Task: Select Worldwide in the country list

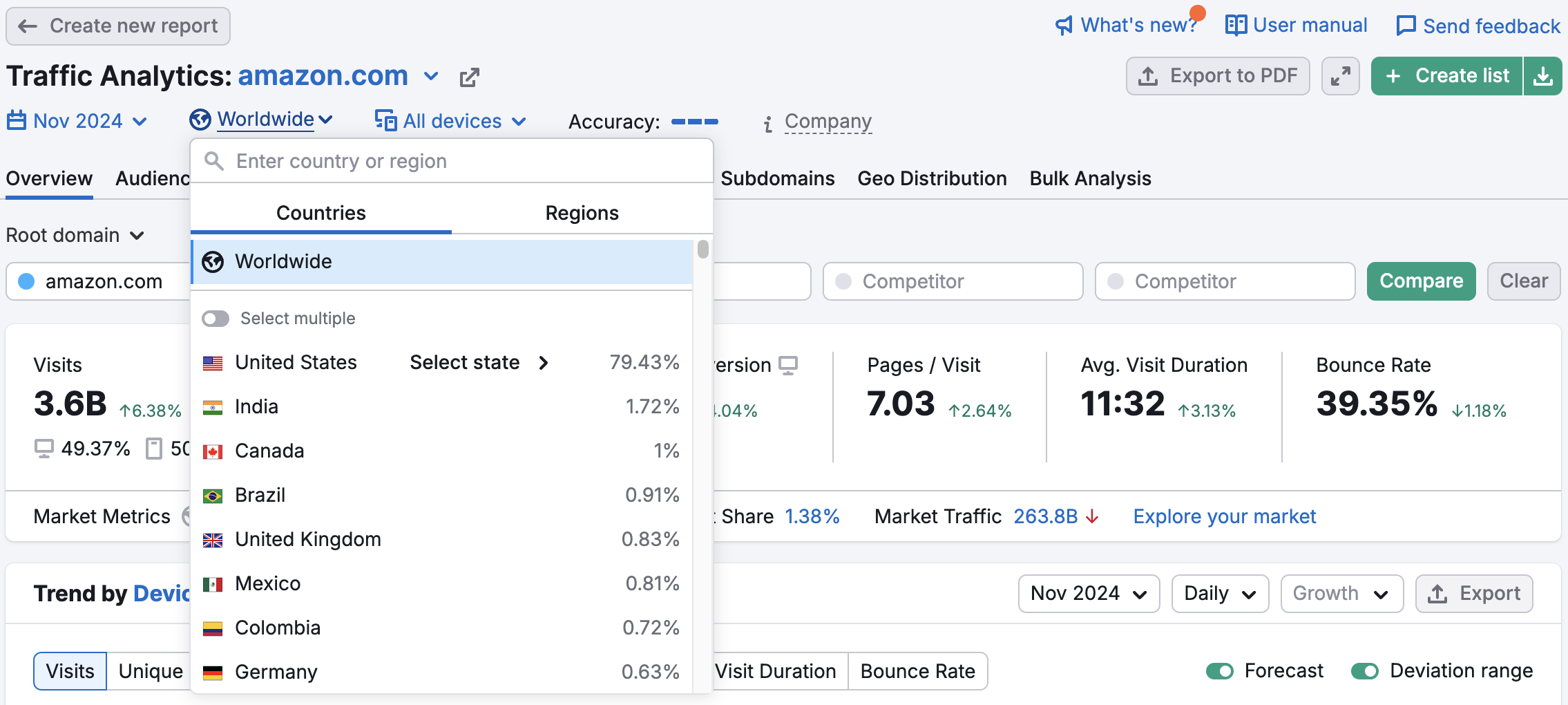Action: [x=441, y=262]
